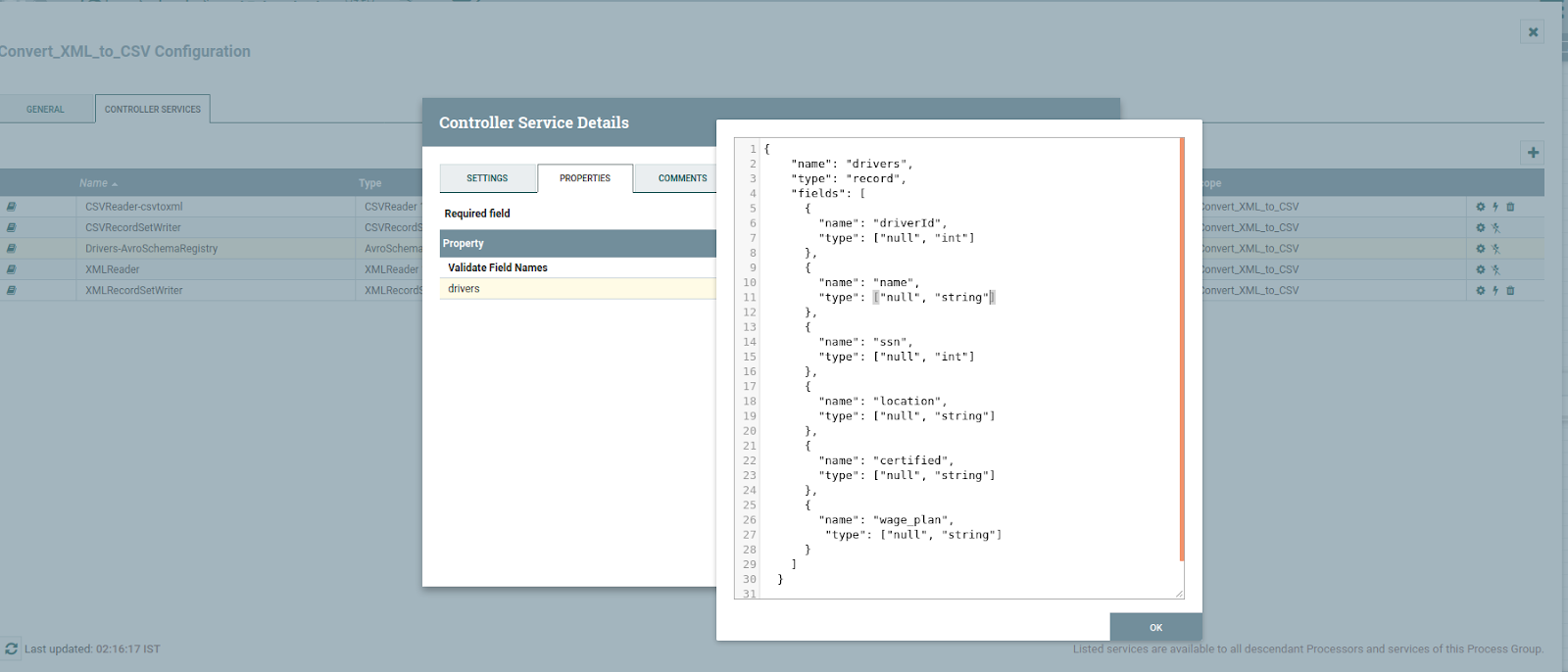Sort services by the Type column header
Image resolution: width=1568 pixels, height=672 pixels.
[x=369, y=183]
